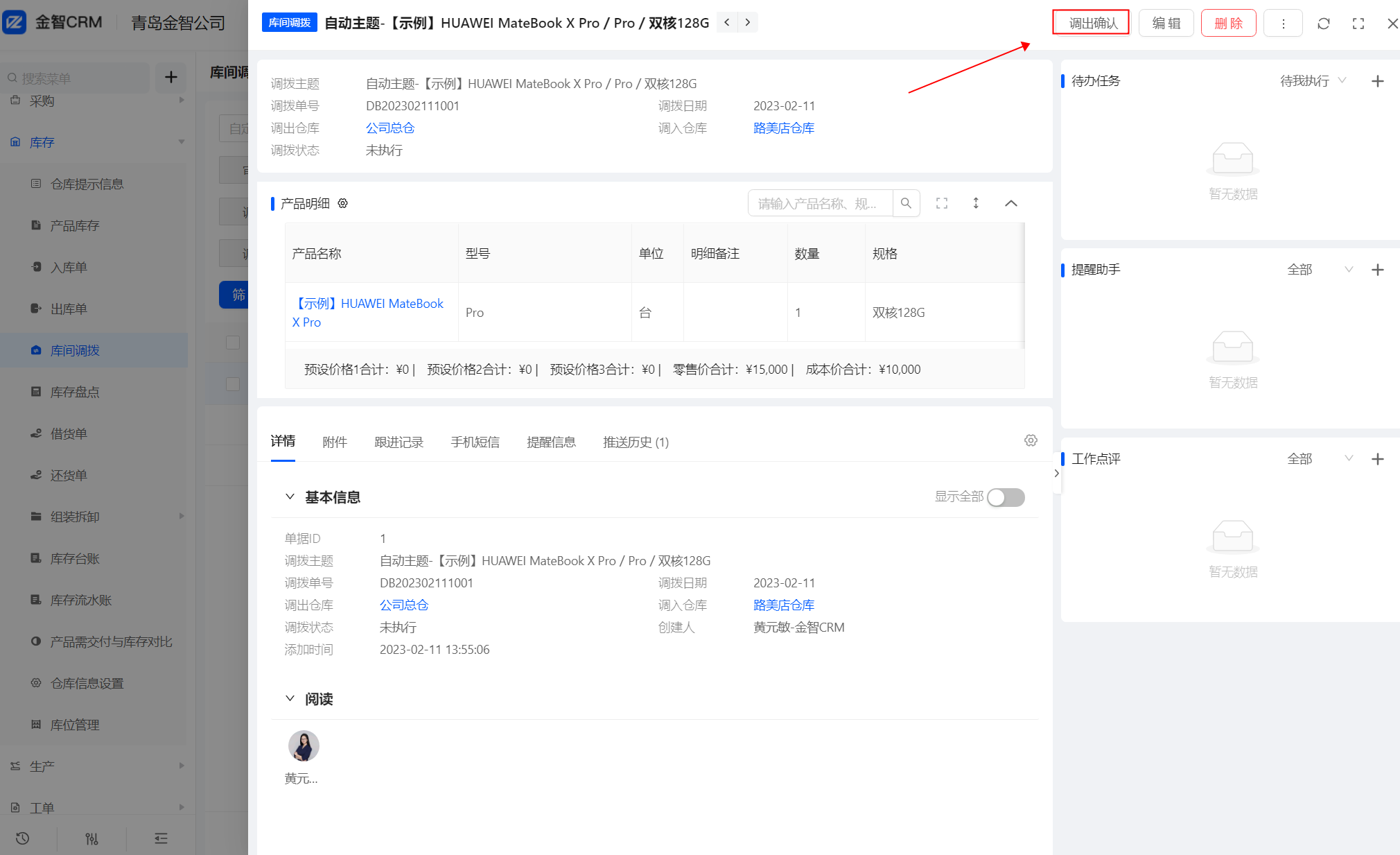Open 公司总仓 link in header summary
The height and width of the screenshot is (855, 1400).
(x=390, y=128)
